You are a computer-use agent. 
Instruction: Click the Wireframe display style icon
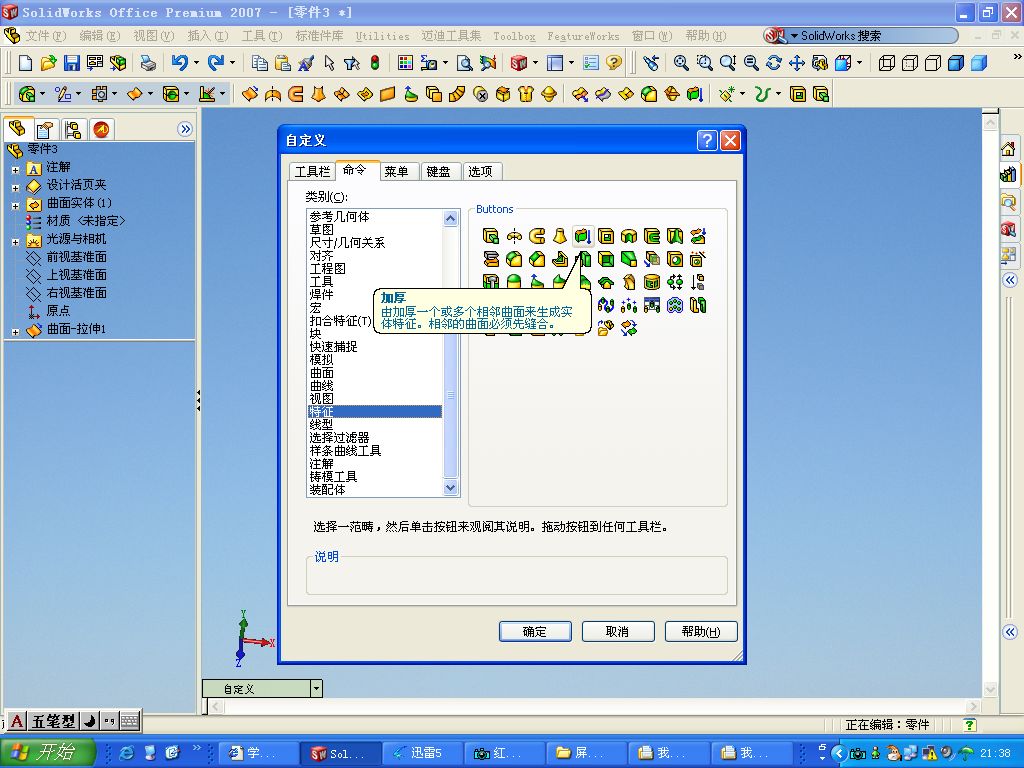point(886,63)
